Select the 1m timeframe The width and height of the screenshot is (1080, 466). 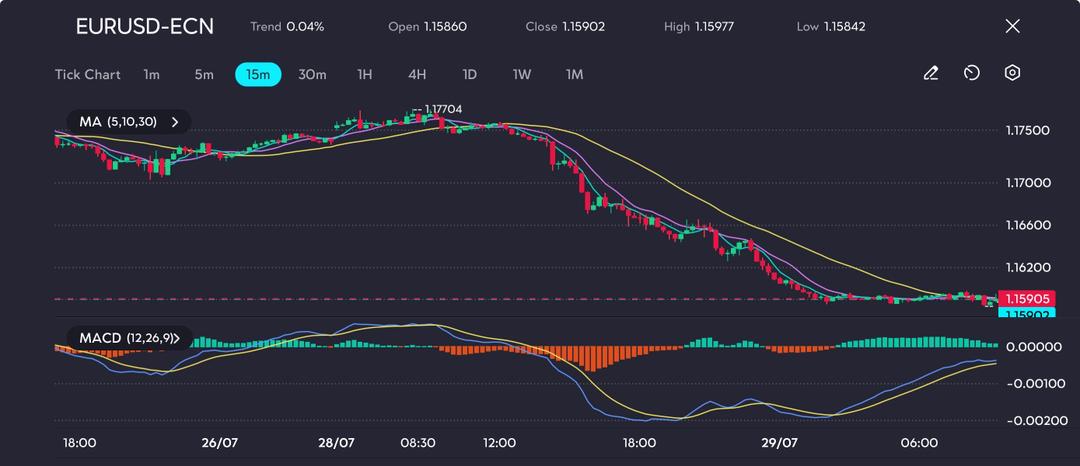pos(151,74)
